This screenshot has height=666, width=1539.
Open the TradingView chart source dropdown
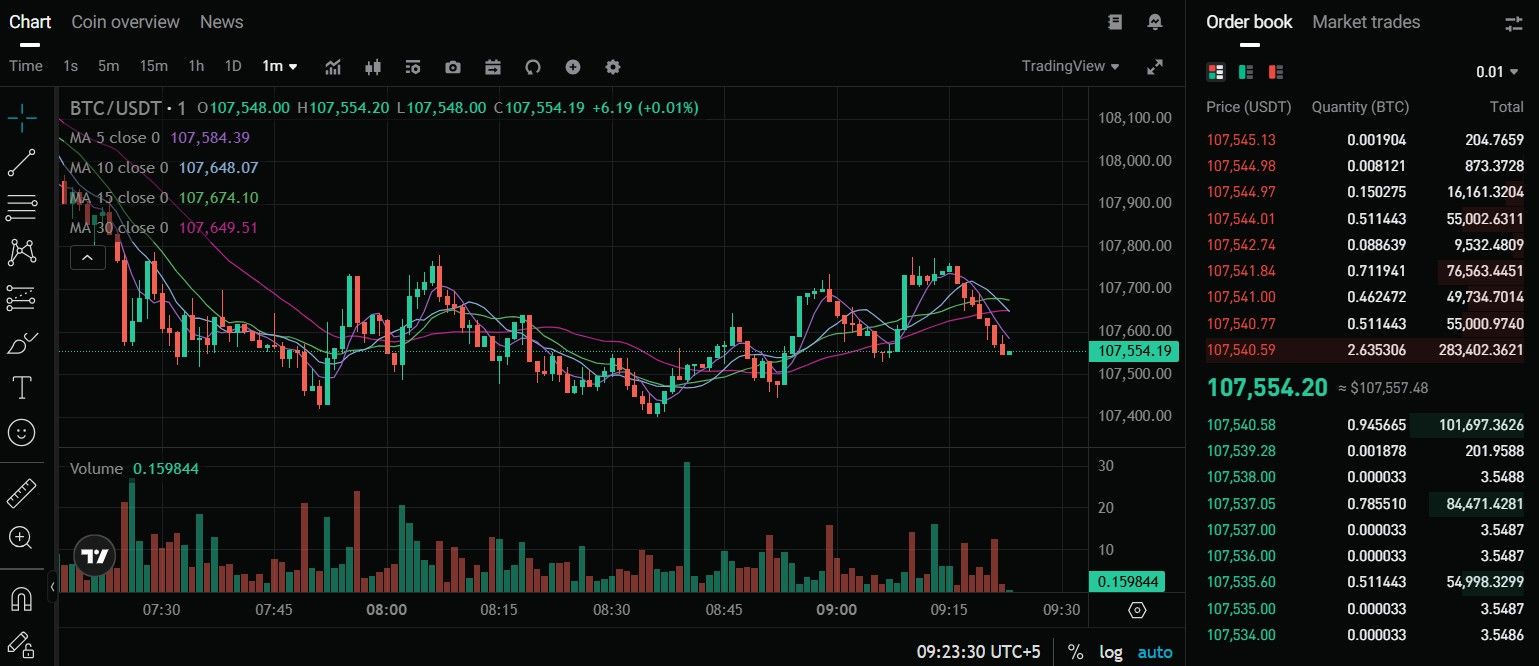1070,66
